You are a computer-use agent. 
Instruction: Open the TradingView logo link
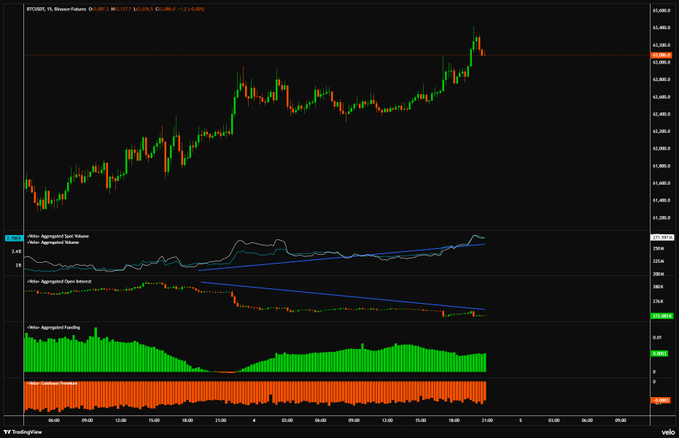(x=23, y=432)
